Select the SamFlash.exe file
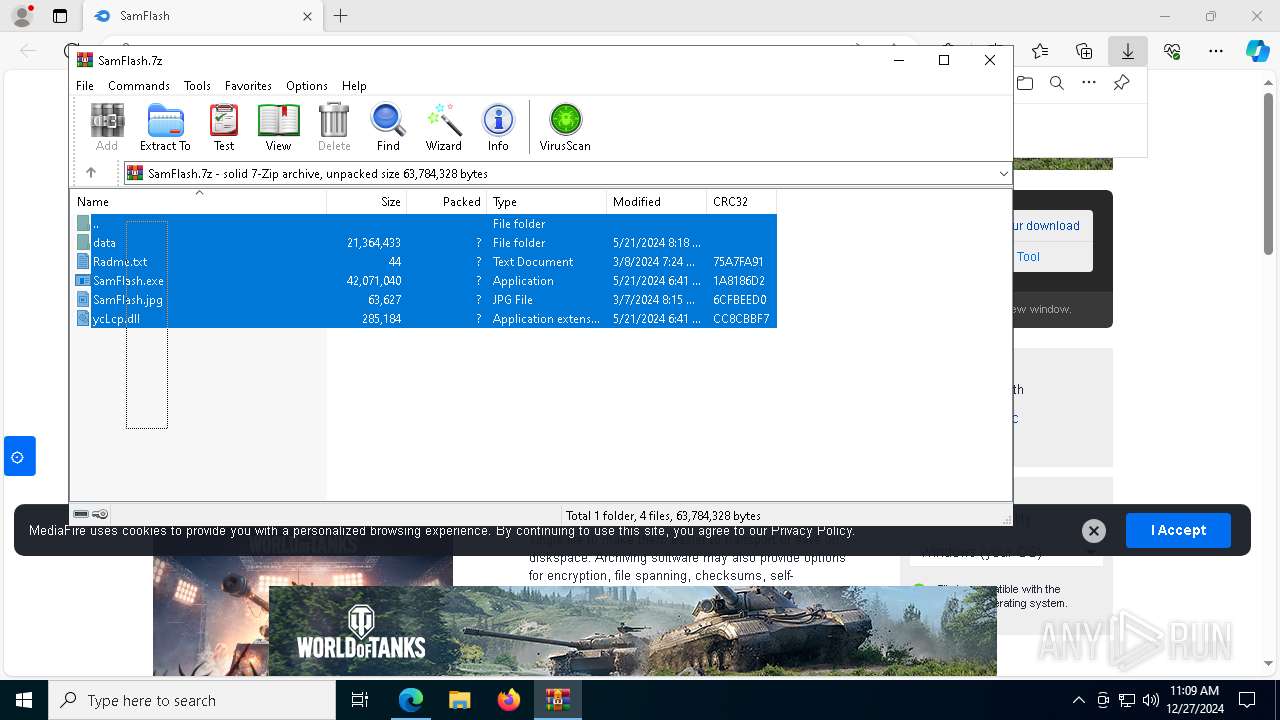 click(x=424, y=281)
